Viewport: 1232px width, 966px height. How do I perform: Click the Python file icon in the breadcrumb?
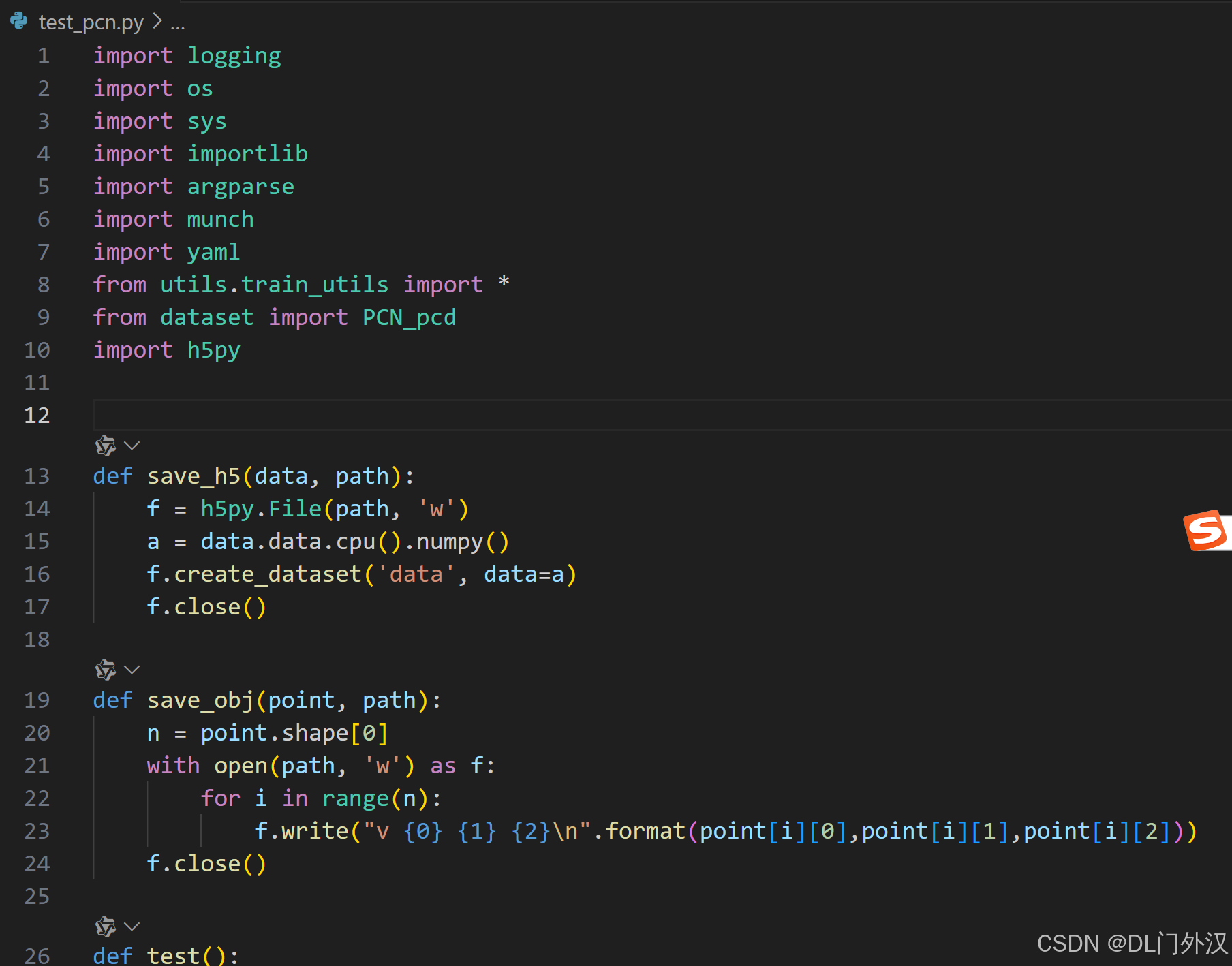(x=18, y=21)
